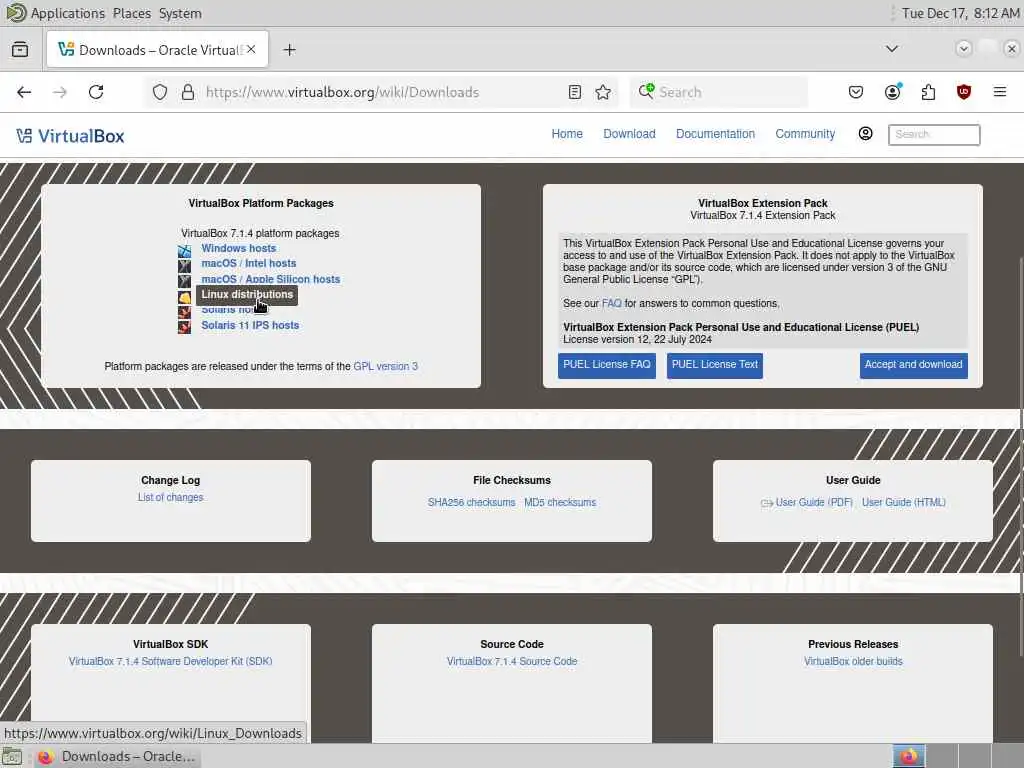The image size is (1024, 768).
Task: Open Firefox View icon at tab bar left
Action: click(x=20, y=50)
